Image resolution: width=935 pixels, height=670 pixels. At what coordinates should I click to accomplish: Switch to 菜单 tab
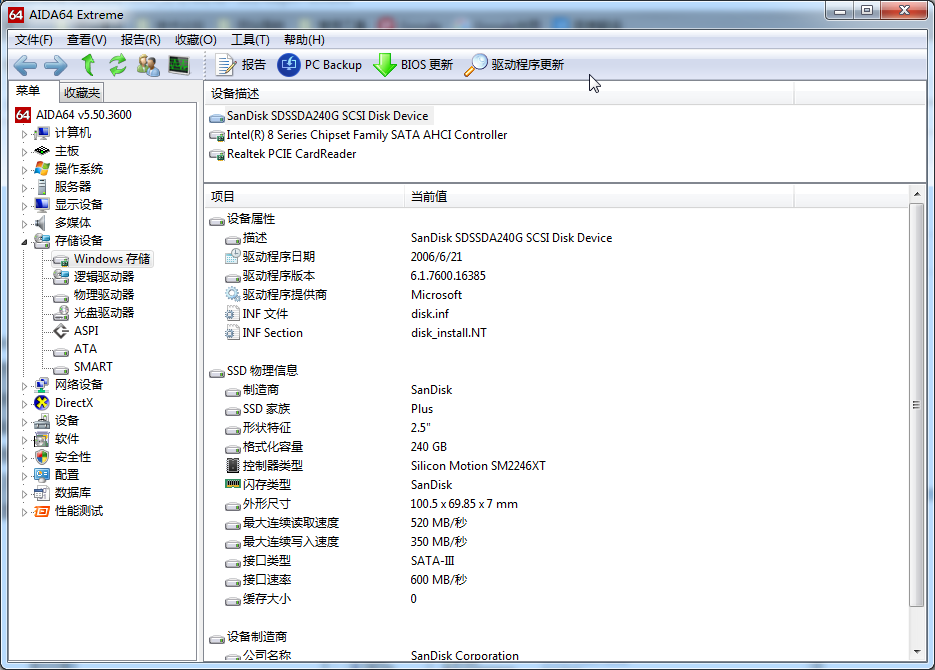pyautogui.click(x=28, y=91)
